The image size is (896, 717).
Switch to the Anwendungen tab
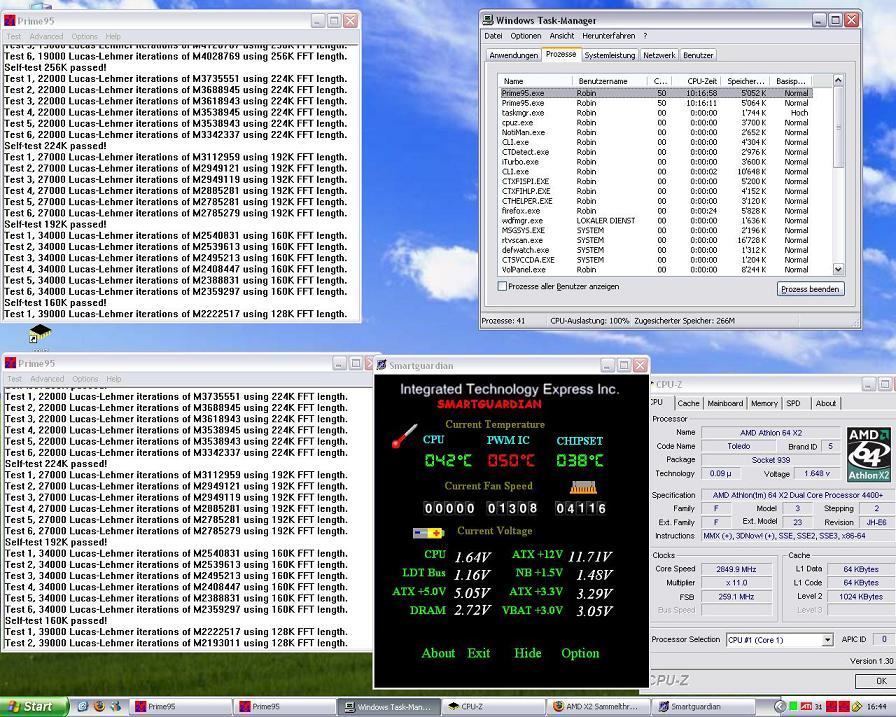tap(514, 55)
